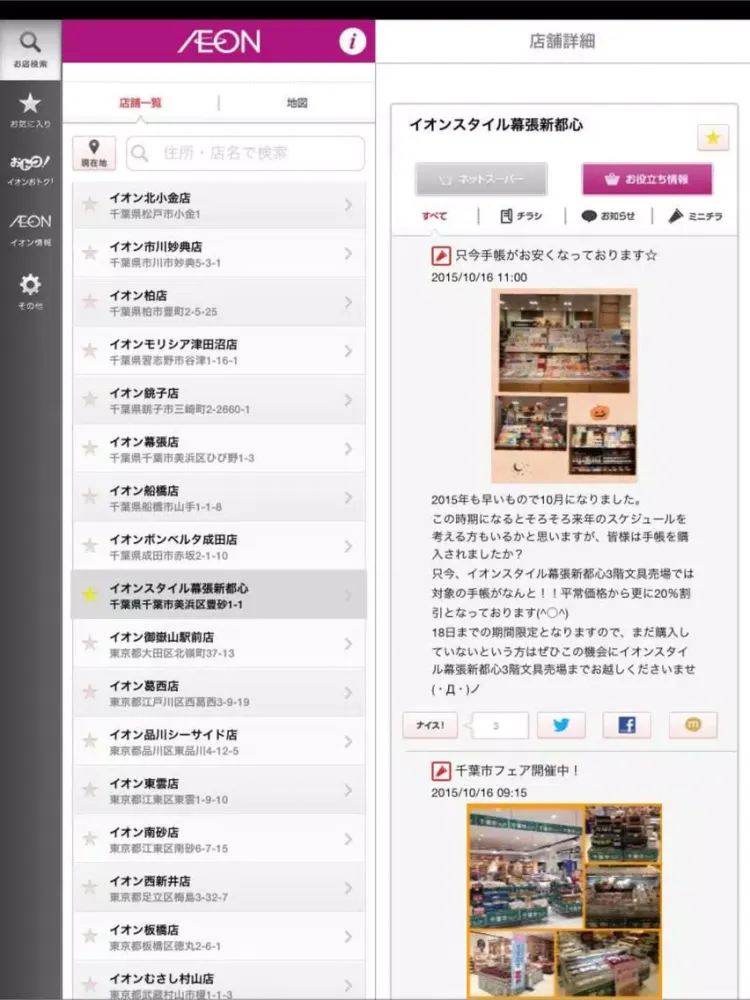Tap the 現在地 current location pin button
This screenshot has width=750, height=1000.
point(94,153)
